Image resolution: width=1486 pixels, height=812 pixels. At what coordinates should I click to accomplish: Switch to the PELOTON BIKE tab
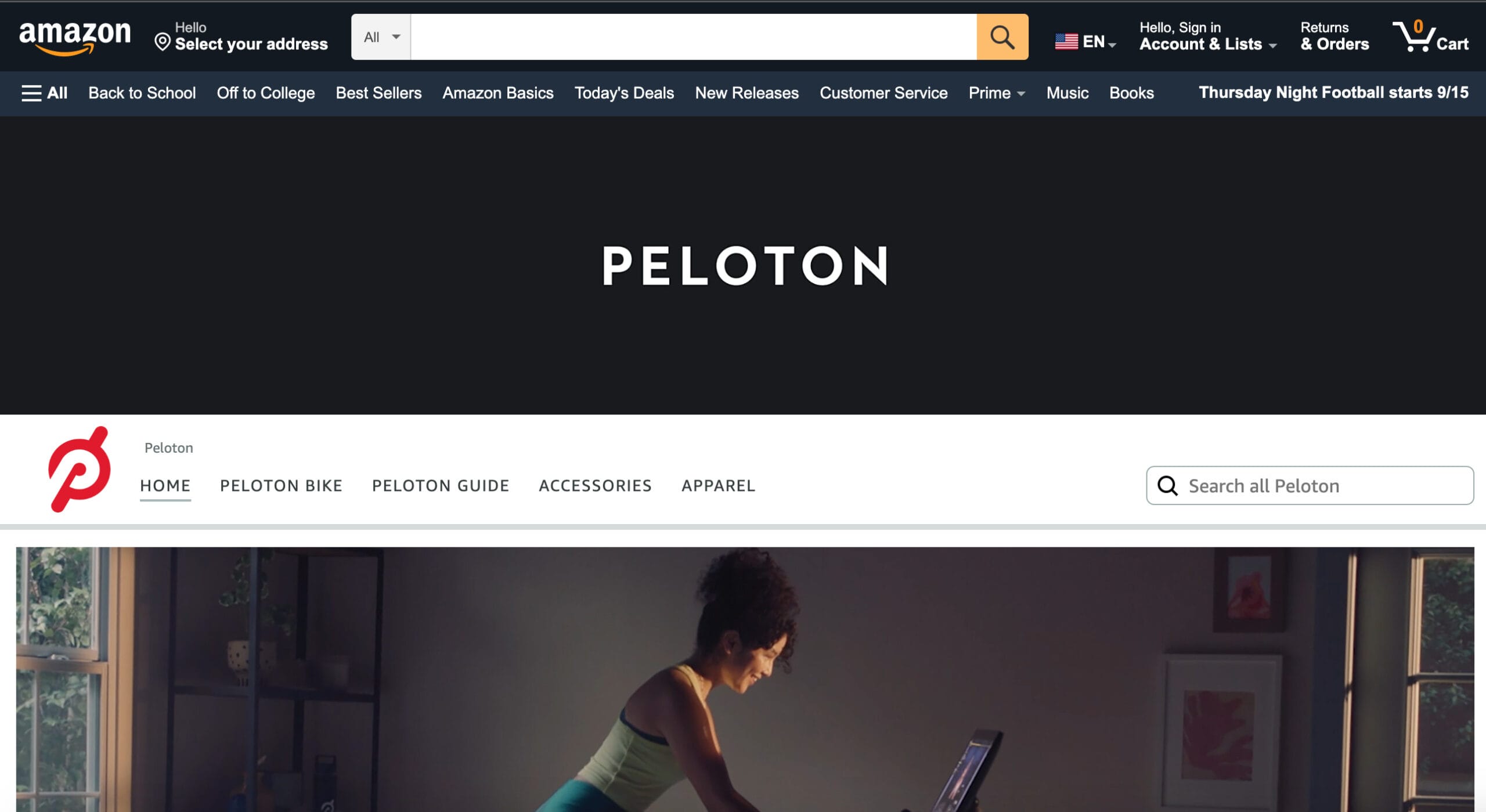pos(282,485)
